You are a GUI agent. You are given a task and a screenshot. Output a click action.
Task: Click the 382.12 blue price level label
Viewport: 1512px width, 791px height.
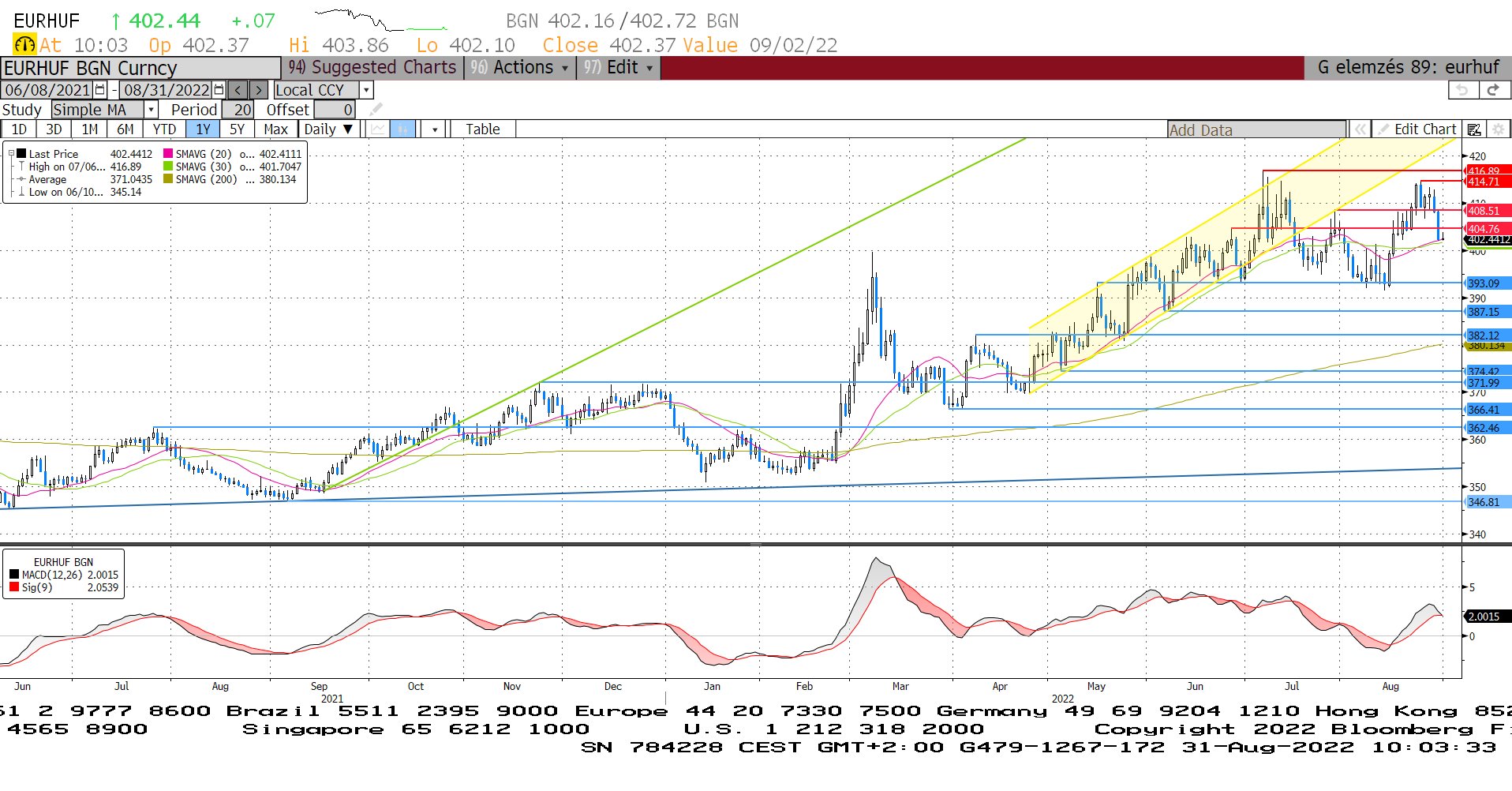pyautogui.click(x=1488, y=336)
